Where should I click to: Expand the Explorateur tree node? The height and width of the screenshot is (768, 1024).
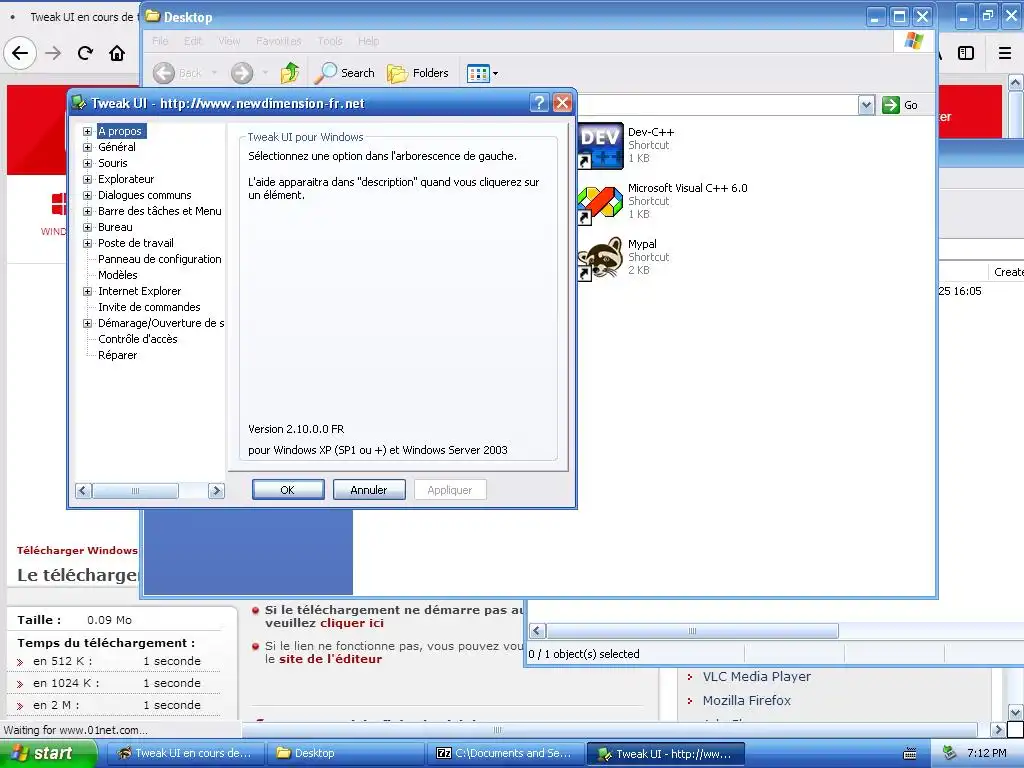point(88,180)
